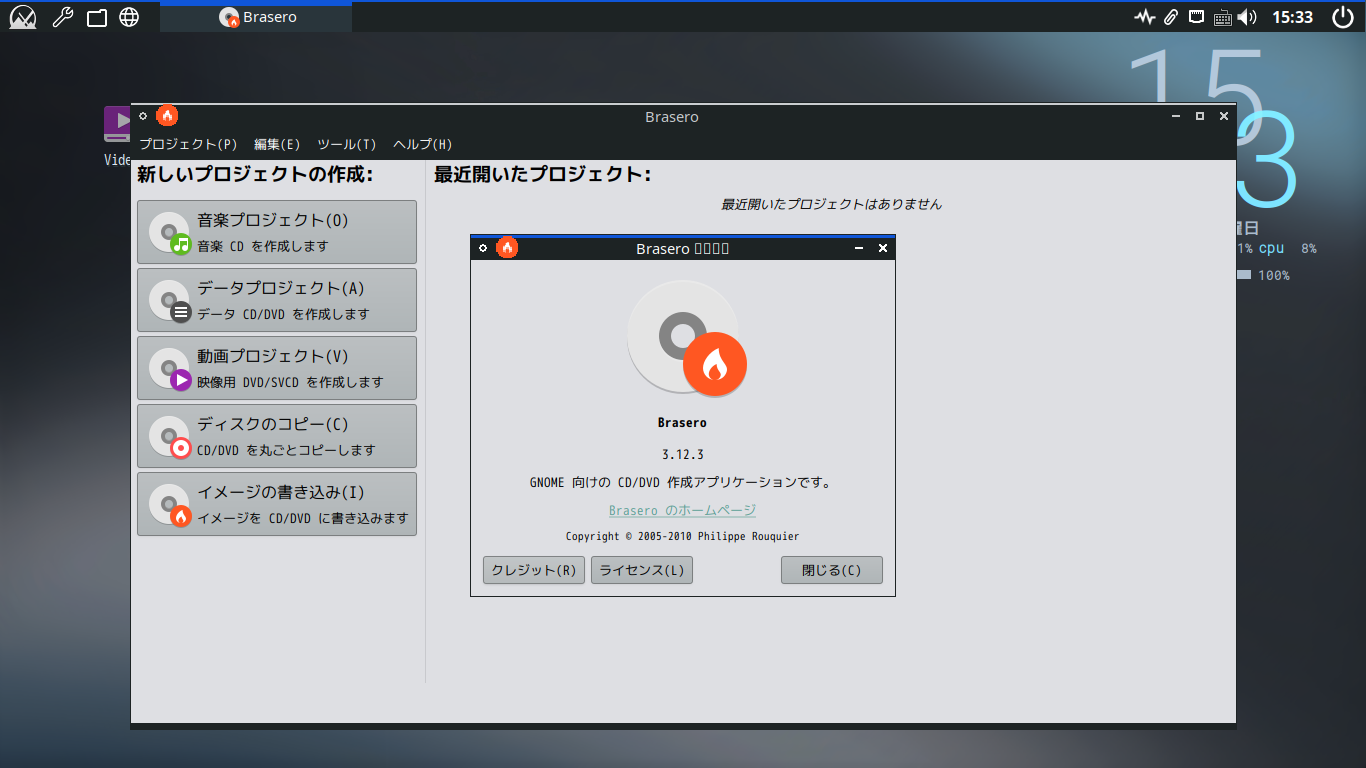The width and height of the screenshot is (1366, 768).
Task: Click the クレジット(R) credits button
Action: [x=534, y=570]
